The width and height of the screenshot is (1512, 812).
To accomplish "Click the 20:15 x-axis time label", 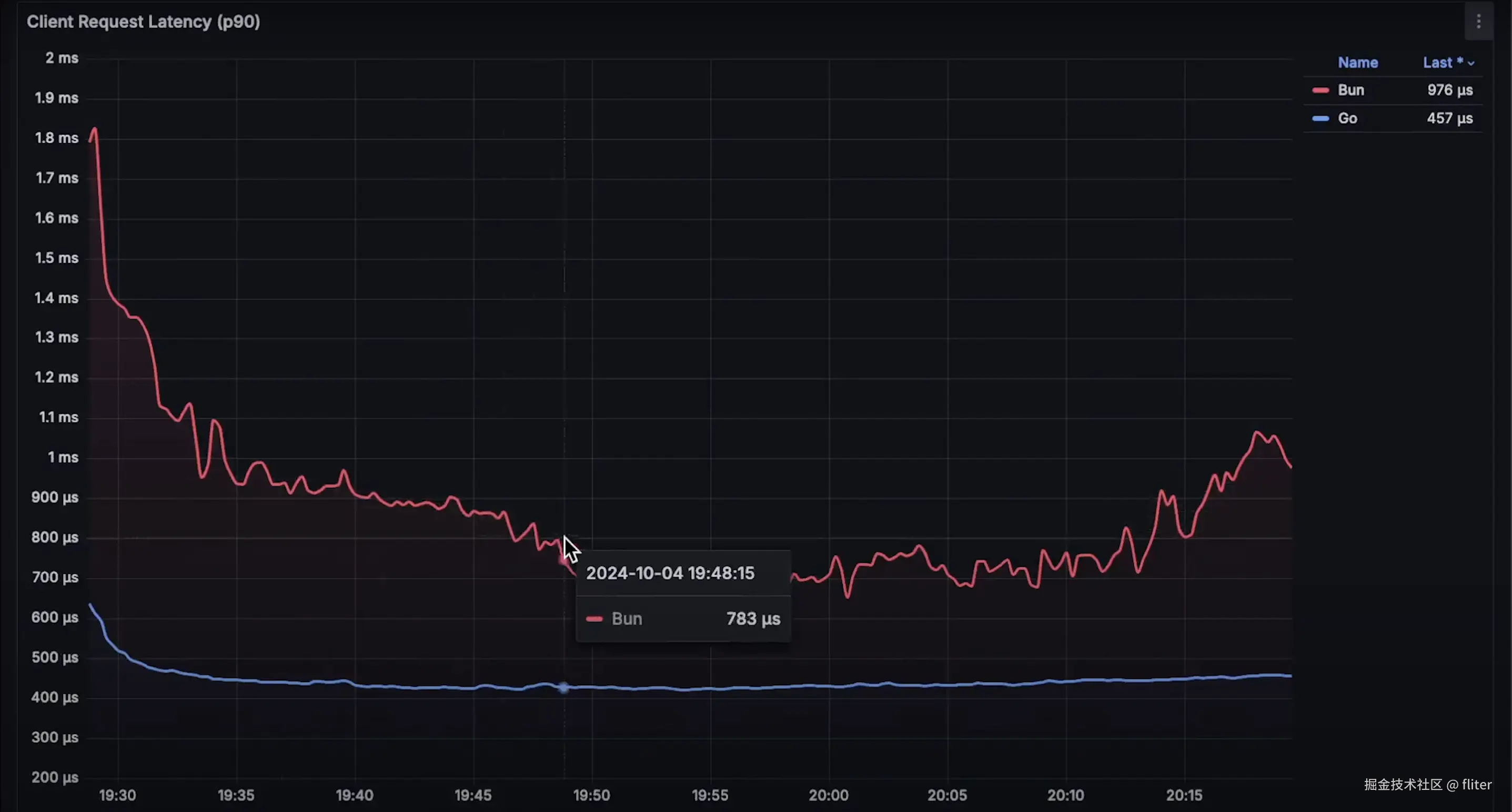I will point(1183,795).
